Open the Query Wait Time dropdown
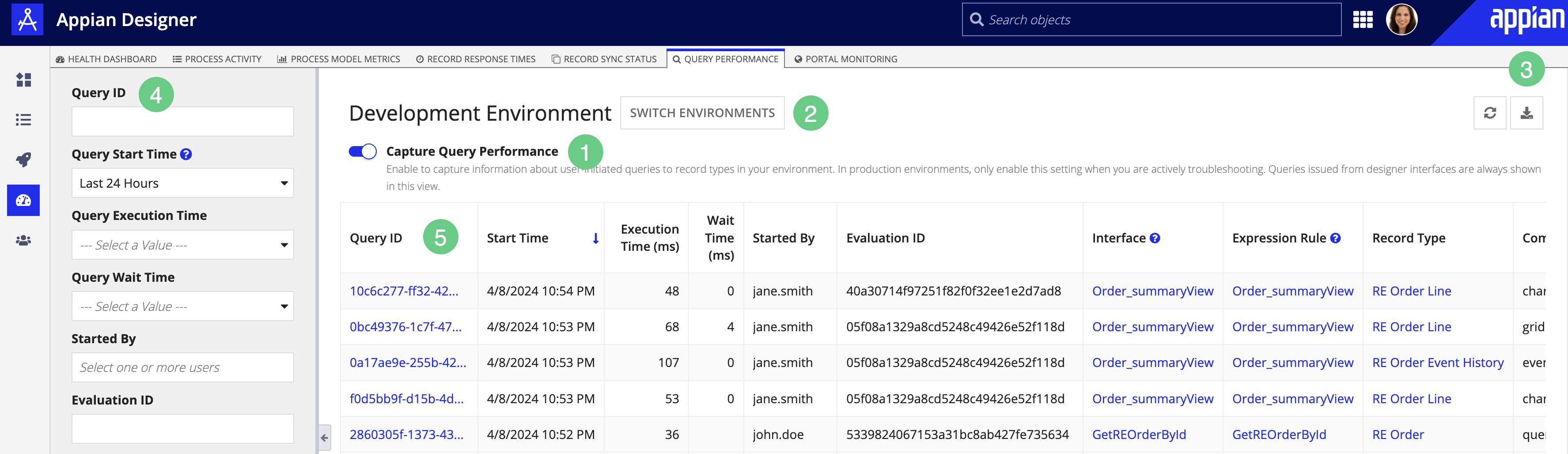 (182, 306)
